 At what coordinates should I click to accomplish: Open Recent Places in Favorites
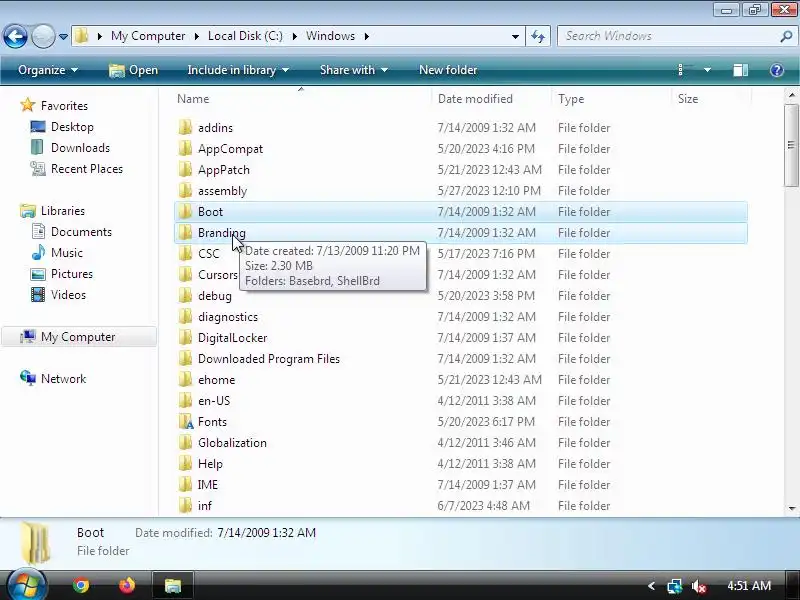(x=87, y=169)
